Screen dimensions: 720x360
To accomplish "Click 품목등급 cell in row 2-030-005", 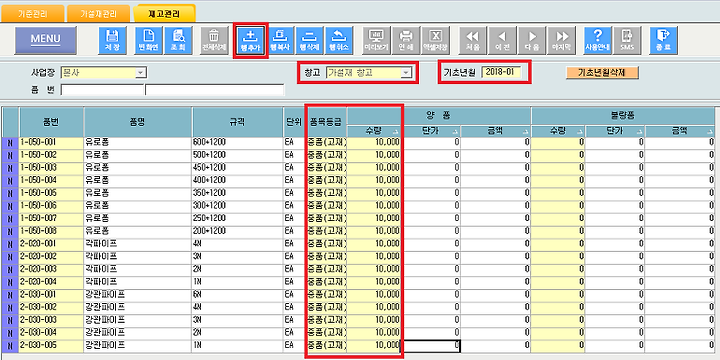I will (326, 345).
